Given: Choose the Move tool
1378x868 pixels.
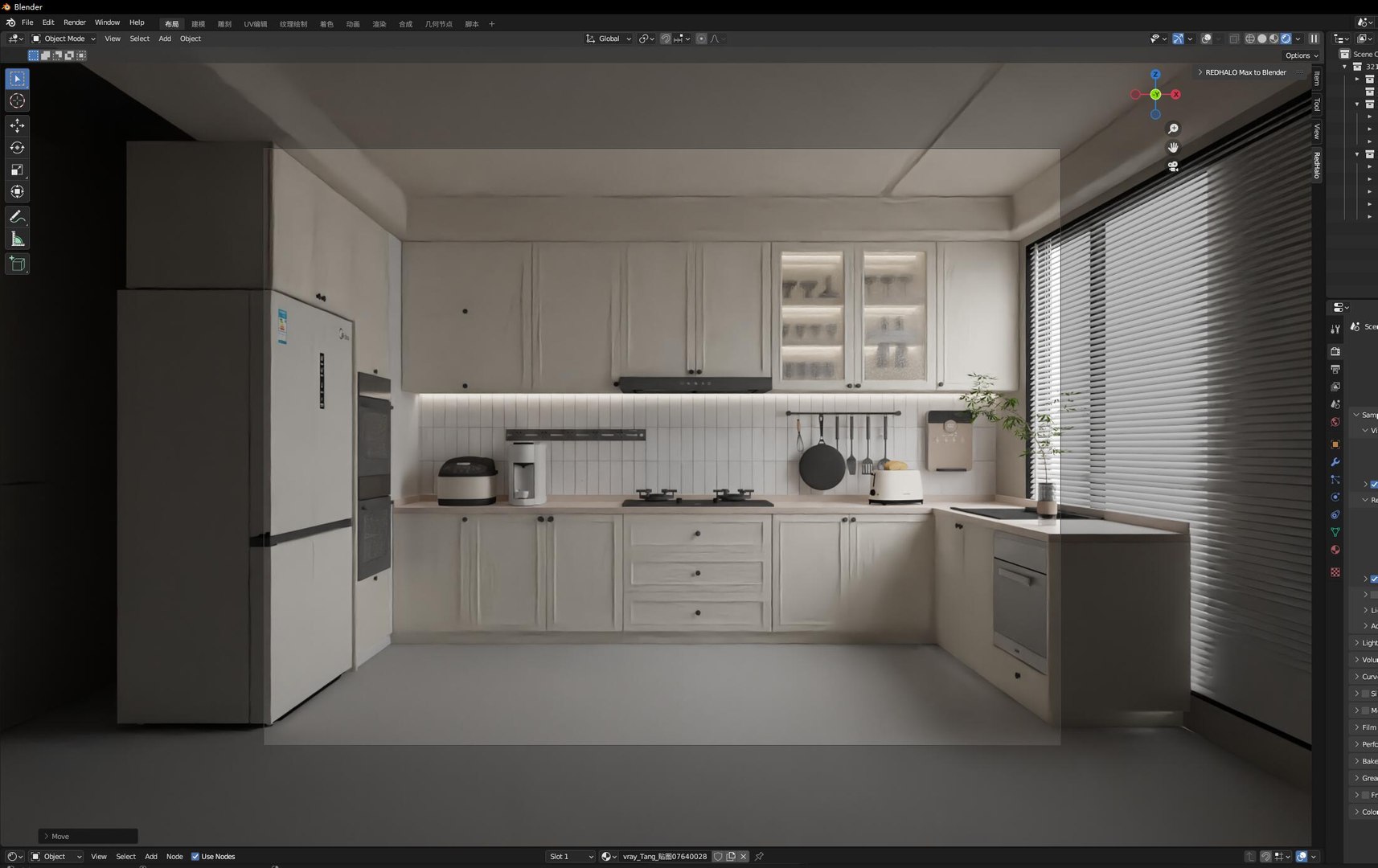Looking at the screenshot, I should (x=17, y=125).
